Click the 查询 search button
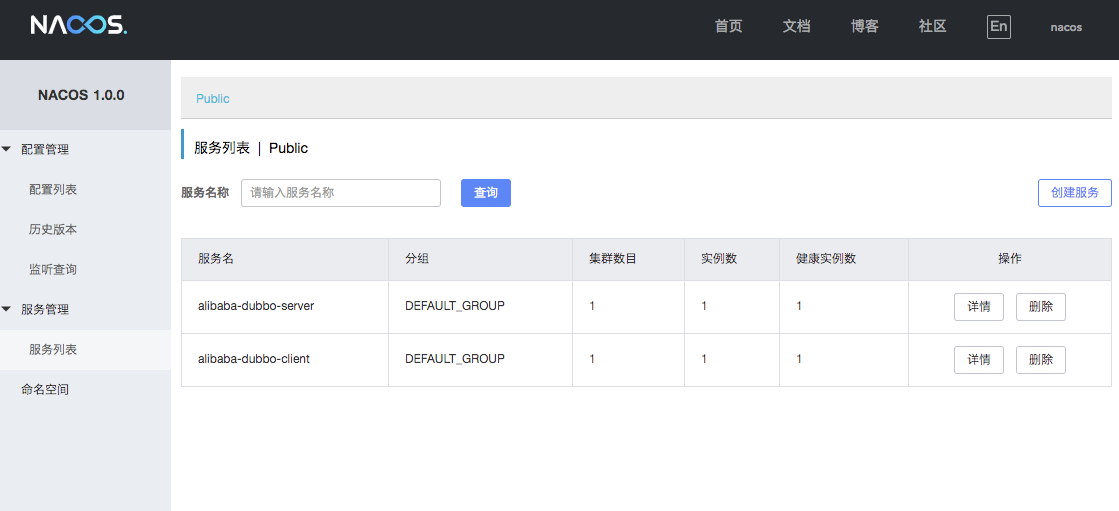Viewport: 1119px width, 511px height. click(x=486, y=193)
